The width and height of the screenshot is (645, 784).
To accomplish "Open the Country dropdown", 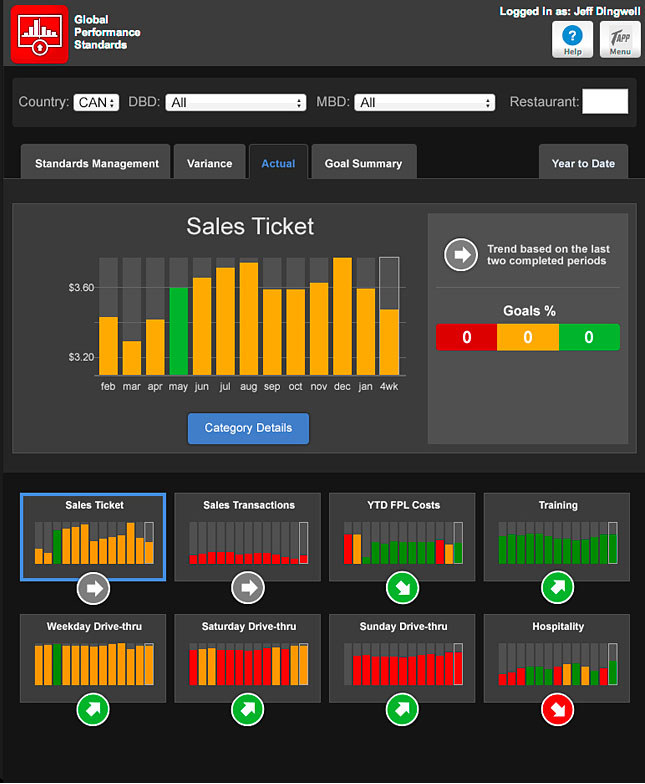I will [x=96, y=102].
